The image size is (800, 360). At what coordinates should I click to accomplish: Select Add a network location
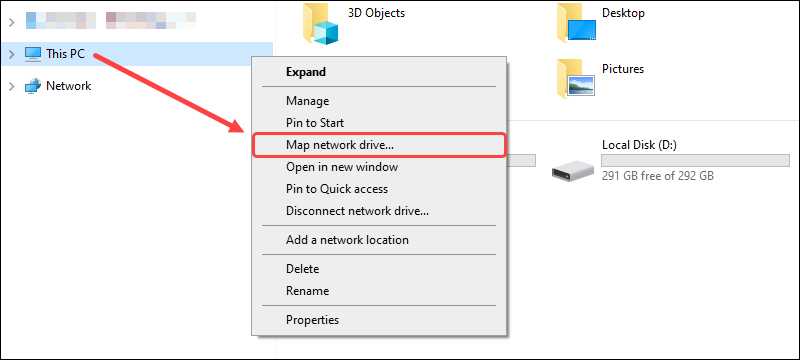tap(379, 240)
